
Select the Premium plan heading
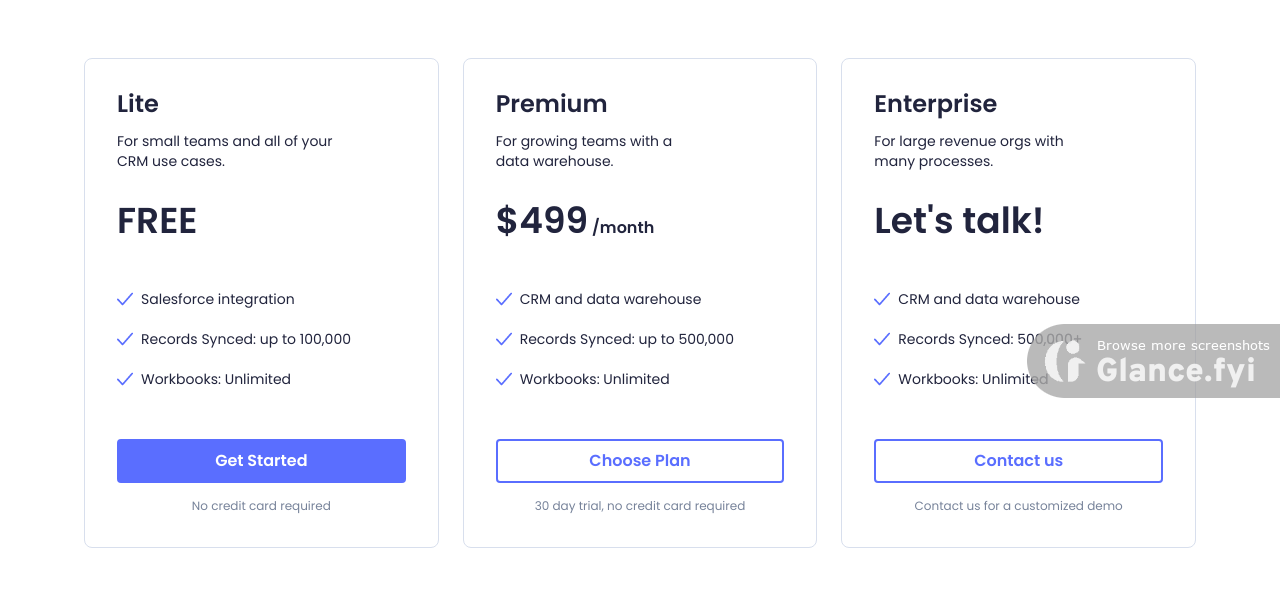[551, 104]
